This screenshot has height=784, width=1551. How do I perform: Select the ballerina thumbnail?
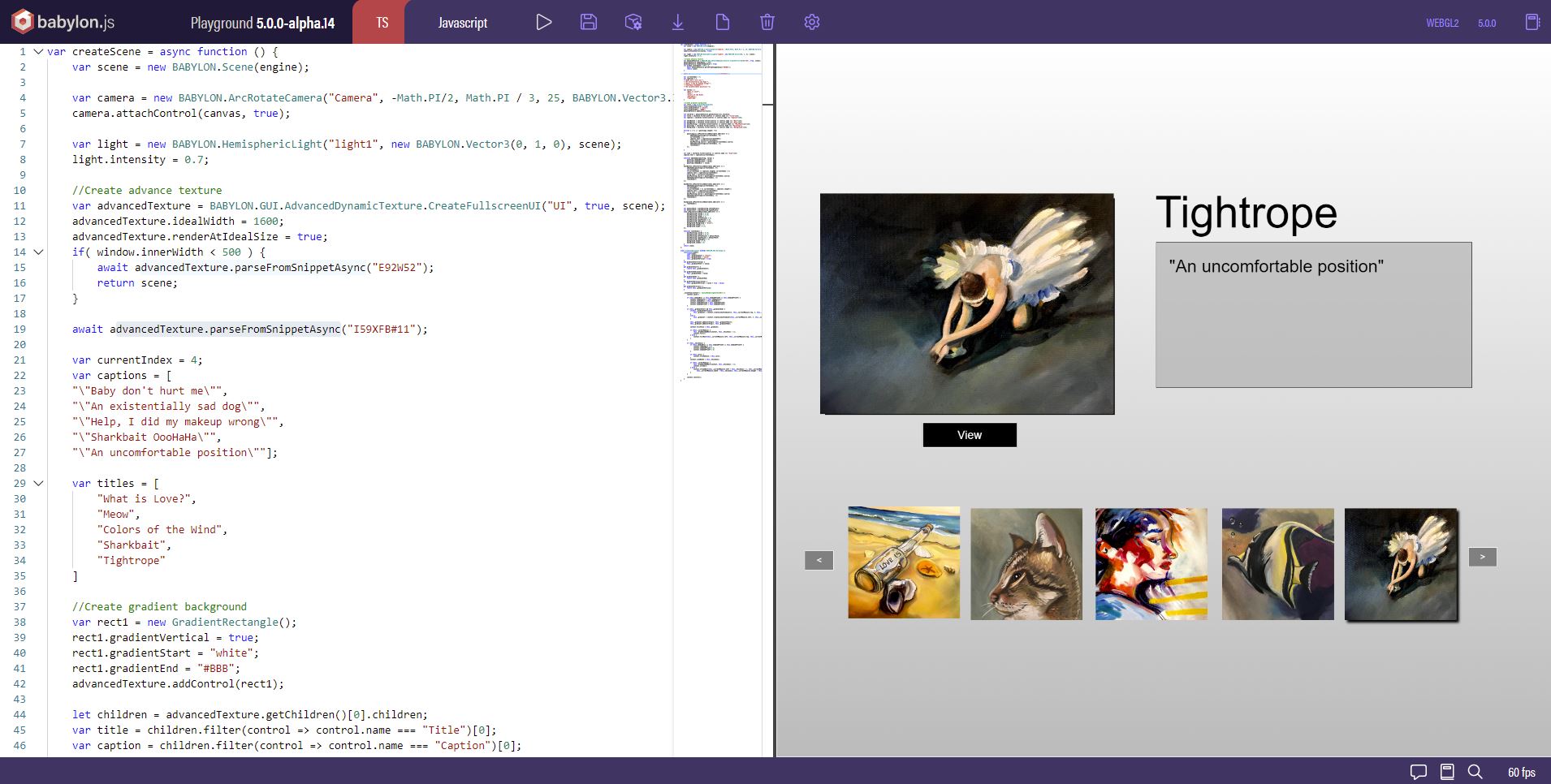point(1402,565)
